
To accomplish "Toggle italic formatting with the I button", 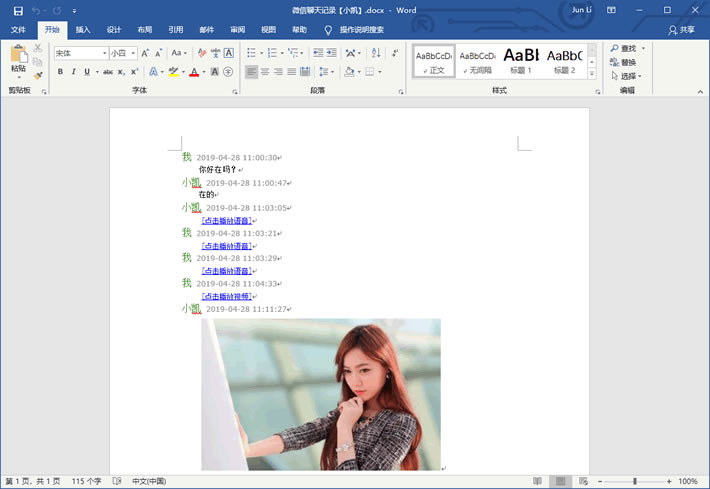I will click(x=73, y=72).
